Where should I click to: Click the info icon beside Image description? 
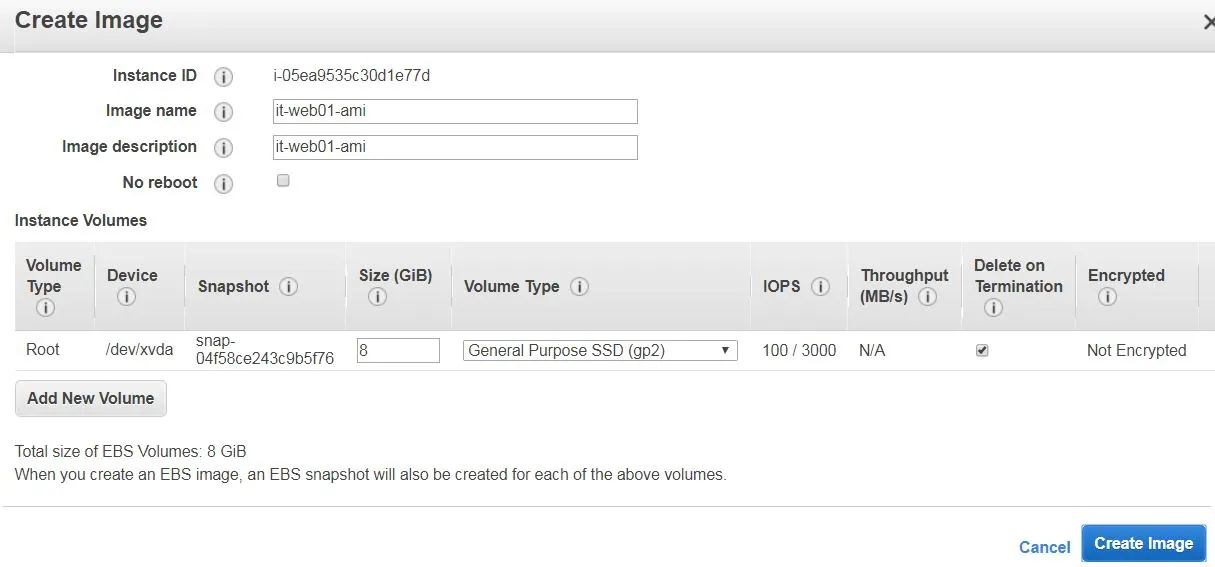(x=224, y=148)
